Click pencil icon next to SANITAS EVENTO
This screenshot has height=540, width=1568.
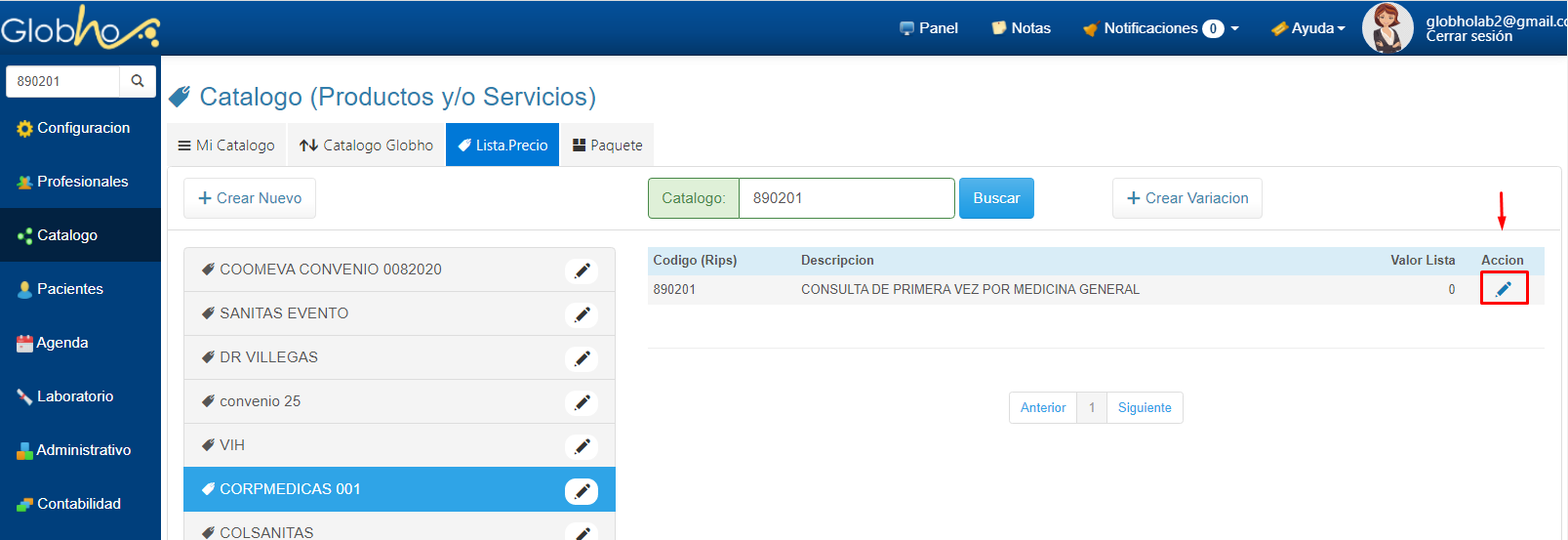click(582, 314)
